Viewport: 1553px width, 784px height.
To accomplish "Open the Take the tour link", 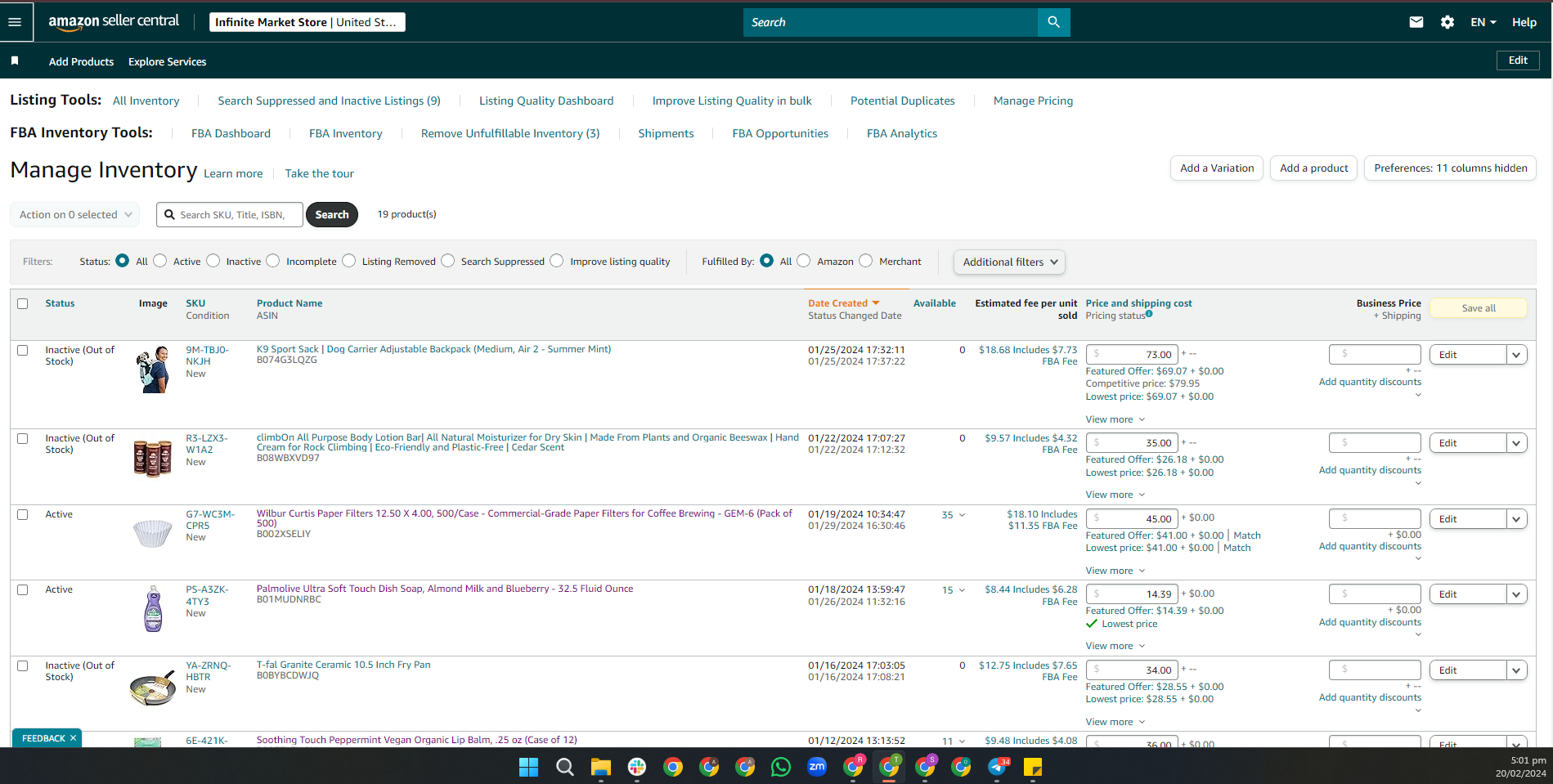I will [x=319, y=173].
